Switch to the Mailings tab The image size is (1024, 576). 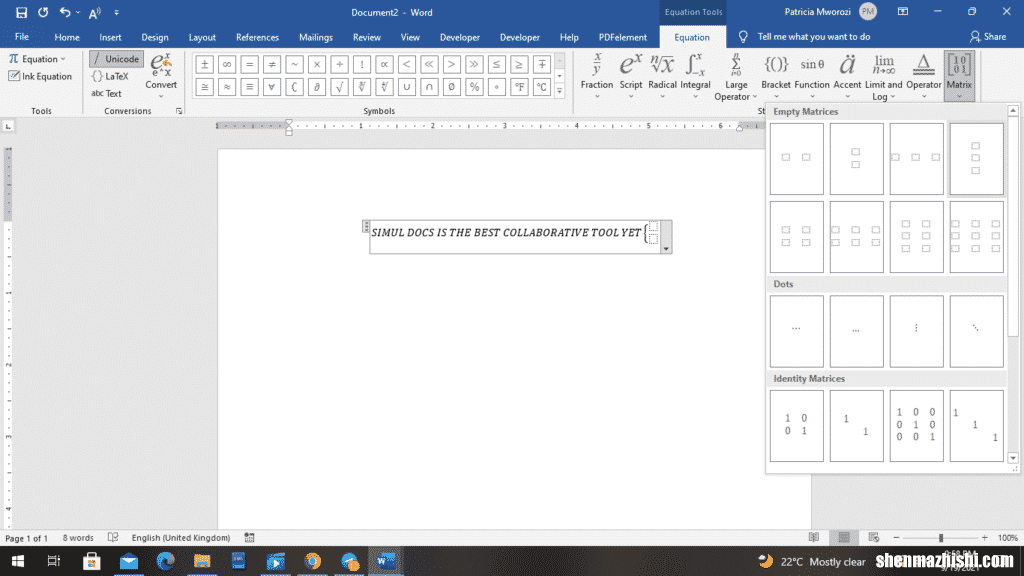coord(315,37)
